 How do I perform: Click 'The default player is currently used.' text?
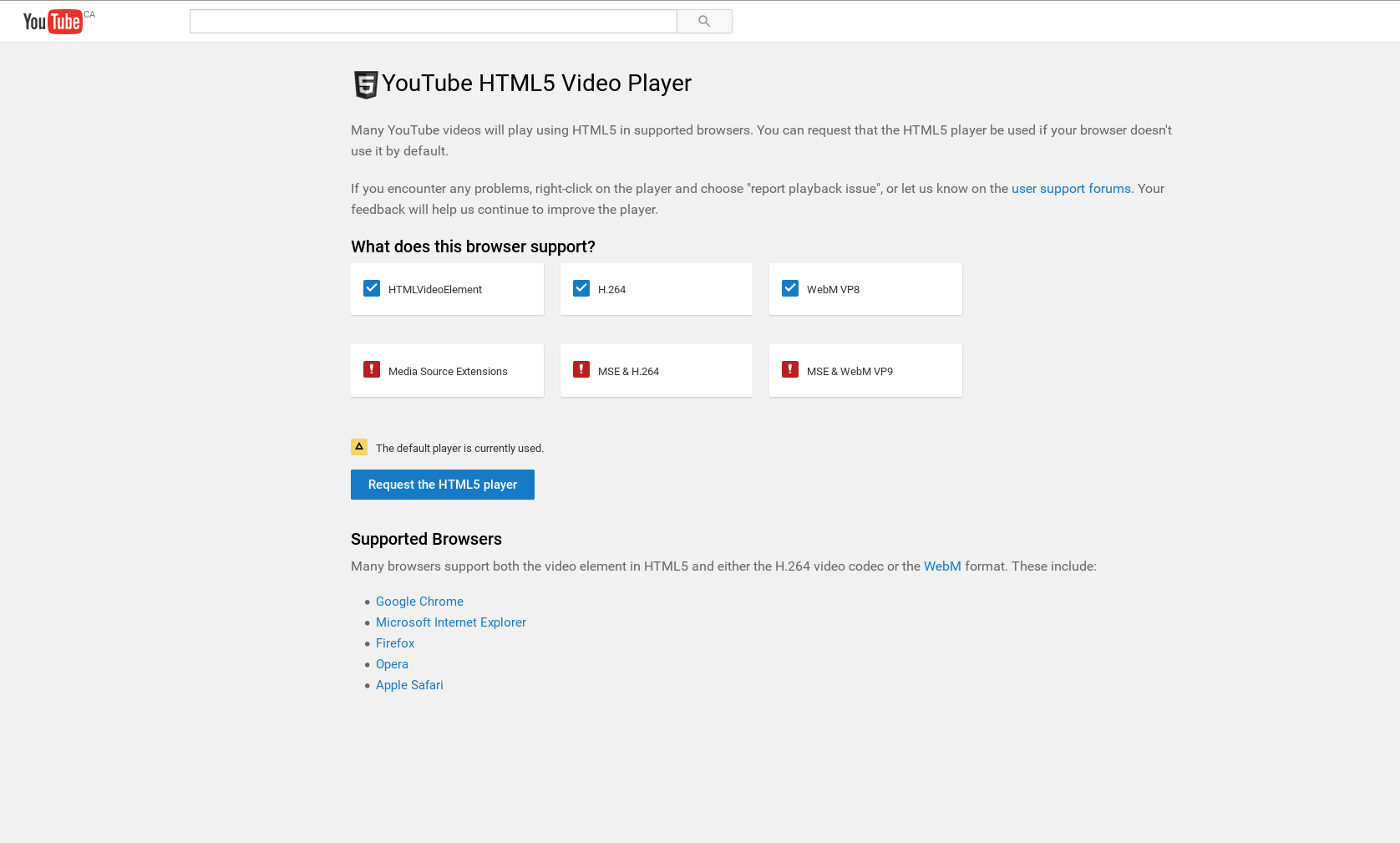coord(459,449)
